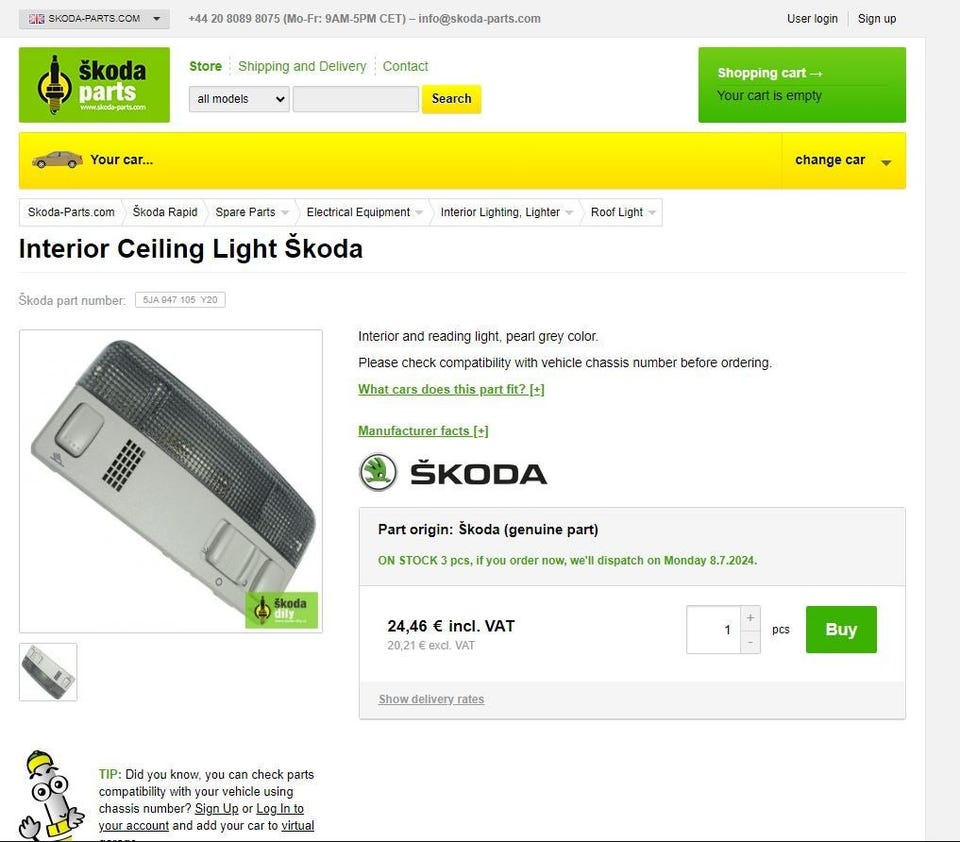This screenshot has height=842, width=960.
Task: Expand Manufacturer facts section
Action: (x=423, y=431)
